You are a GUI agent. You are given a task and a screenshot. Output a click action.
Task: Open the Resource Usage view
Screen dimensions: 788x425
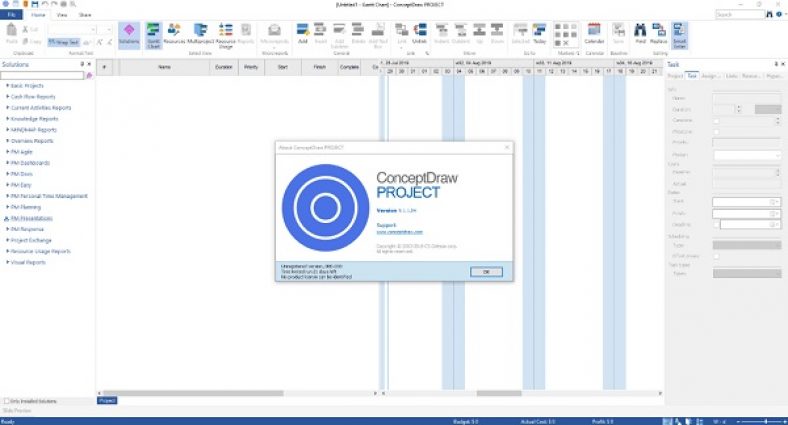click(x=226, y=35)
